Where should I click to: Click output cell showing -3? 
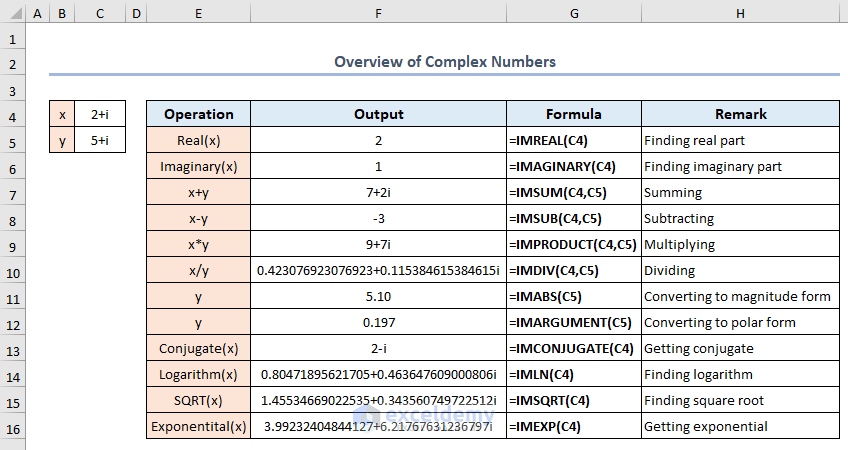(x=379, y=218)
